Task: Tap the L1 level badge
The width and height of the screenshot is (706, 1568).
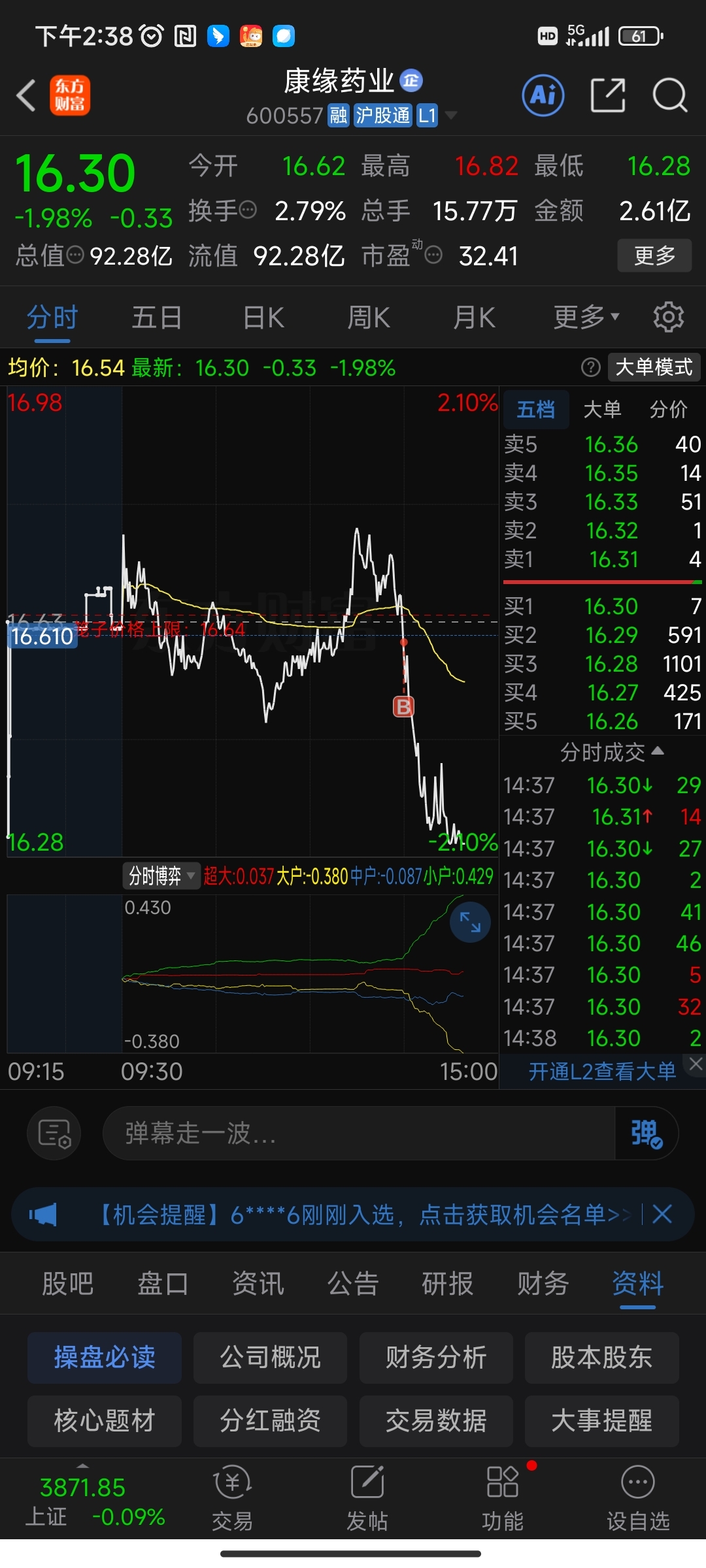Action: [428, 116]
